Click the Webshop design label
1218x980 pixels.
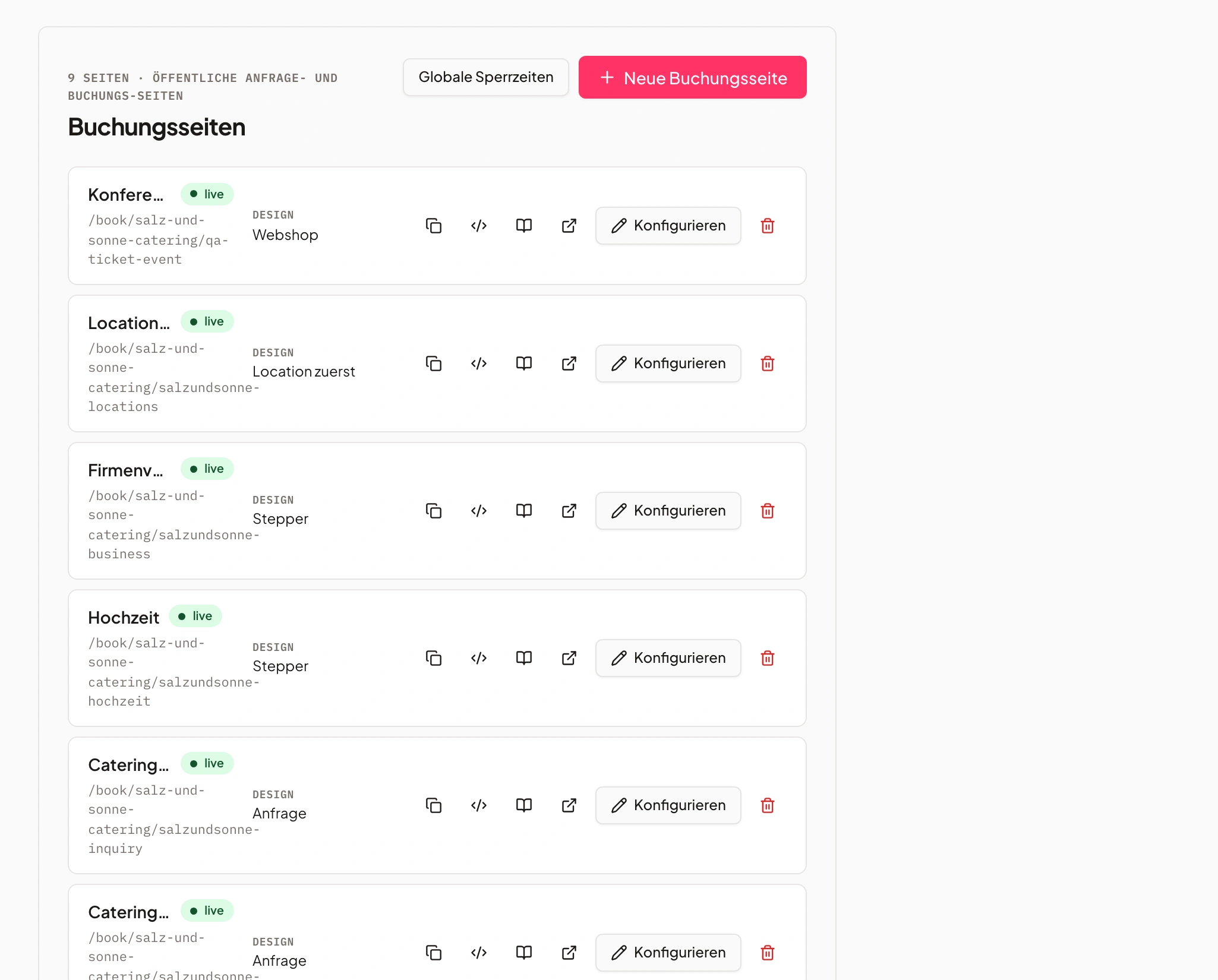point(285,235)
